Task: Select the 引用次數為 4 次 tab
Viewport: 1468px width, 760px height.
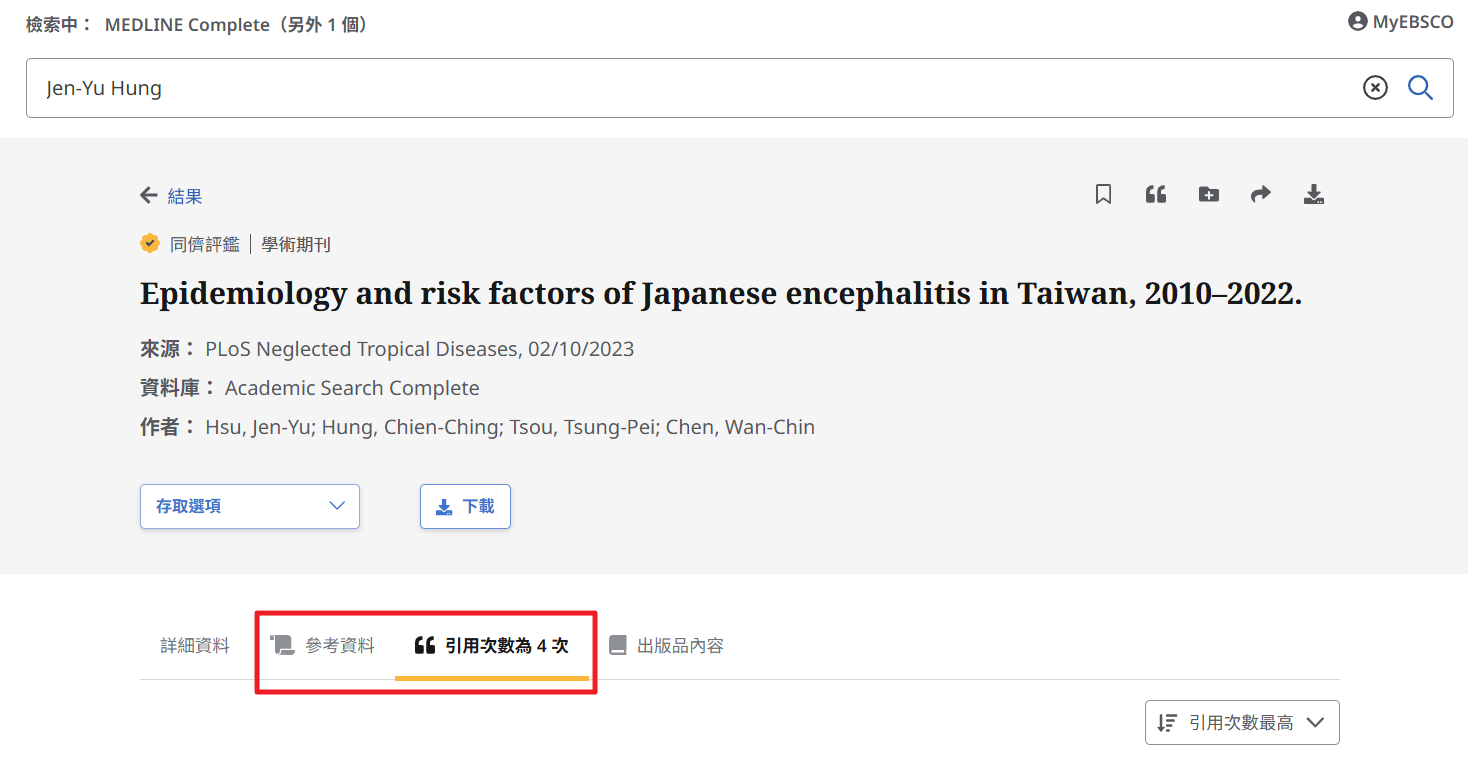Action: coord(492,646)
